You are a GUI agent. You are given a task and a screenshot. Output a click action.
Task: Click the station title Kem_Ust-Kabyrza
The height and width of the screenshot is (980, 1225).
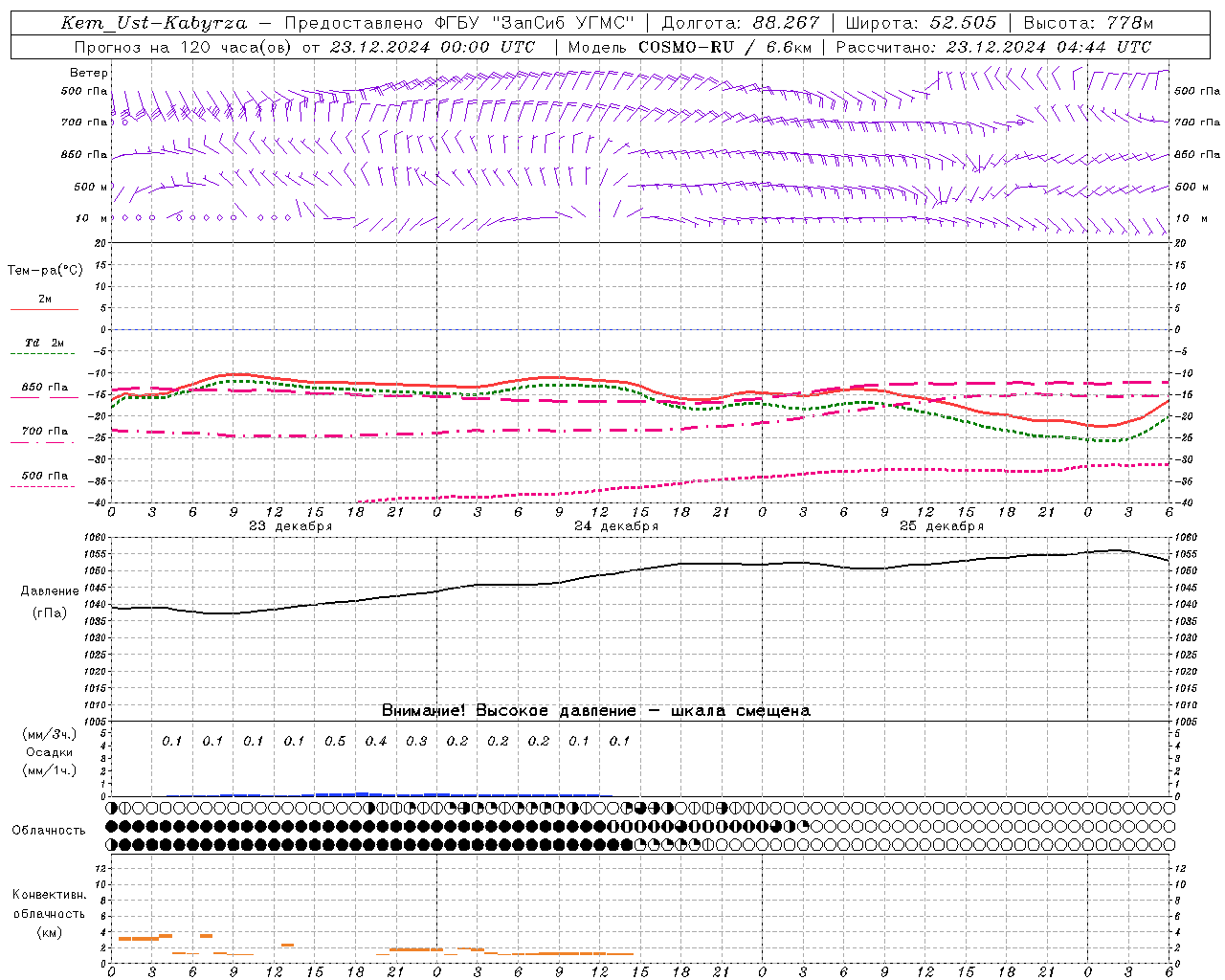(x=154, y=23)
